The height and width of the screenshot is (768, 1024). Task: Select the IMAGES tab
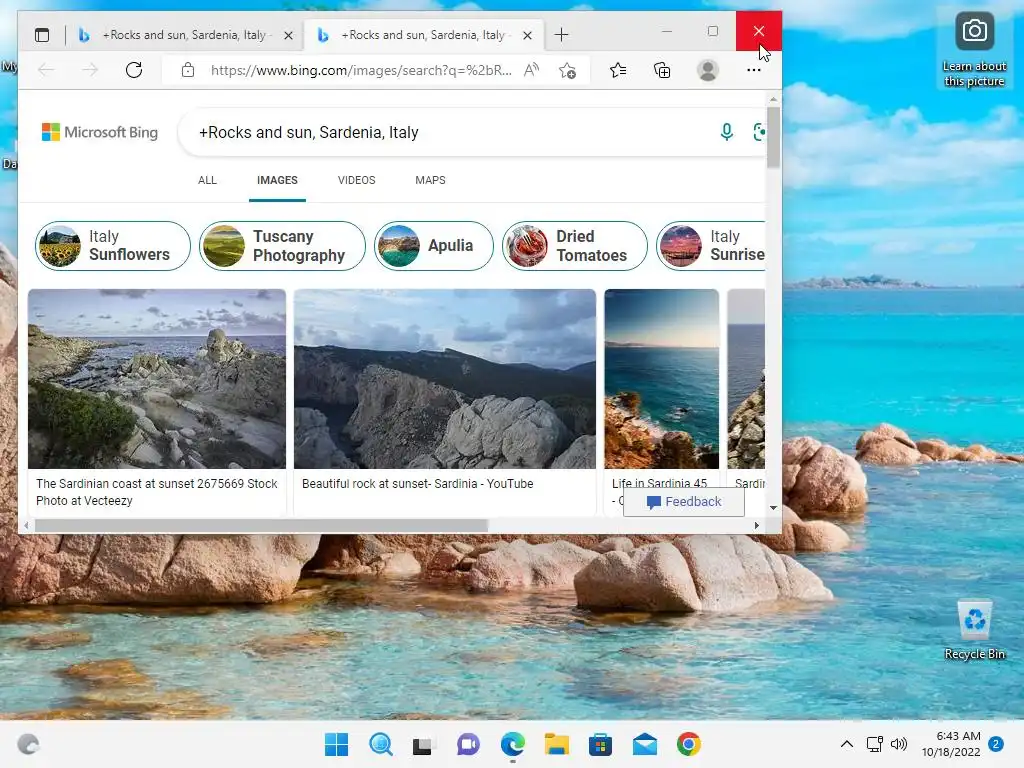[277, 180]
